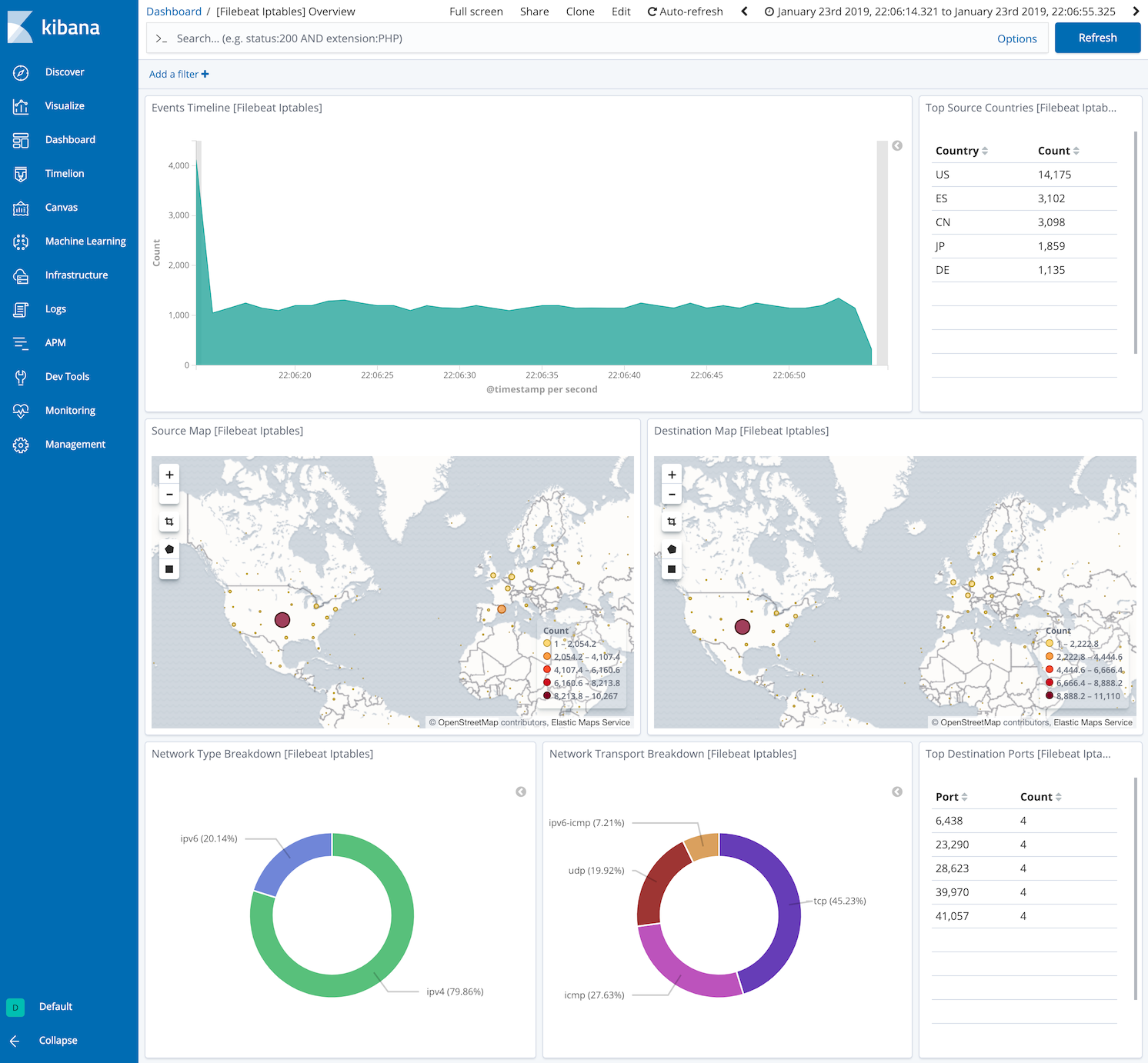The height and width of the screenshot is (1063, 1148).
Task: Open the Machine Learning section
Action: [85, 241]
